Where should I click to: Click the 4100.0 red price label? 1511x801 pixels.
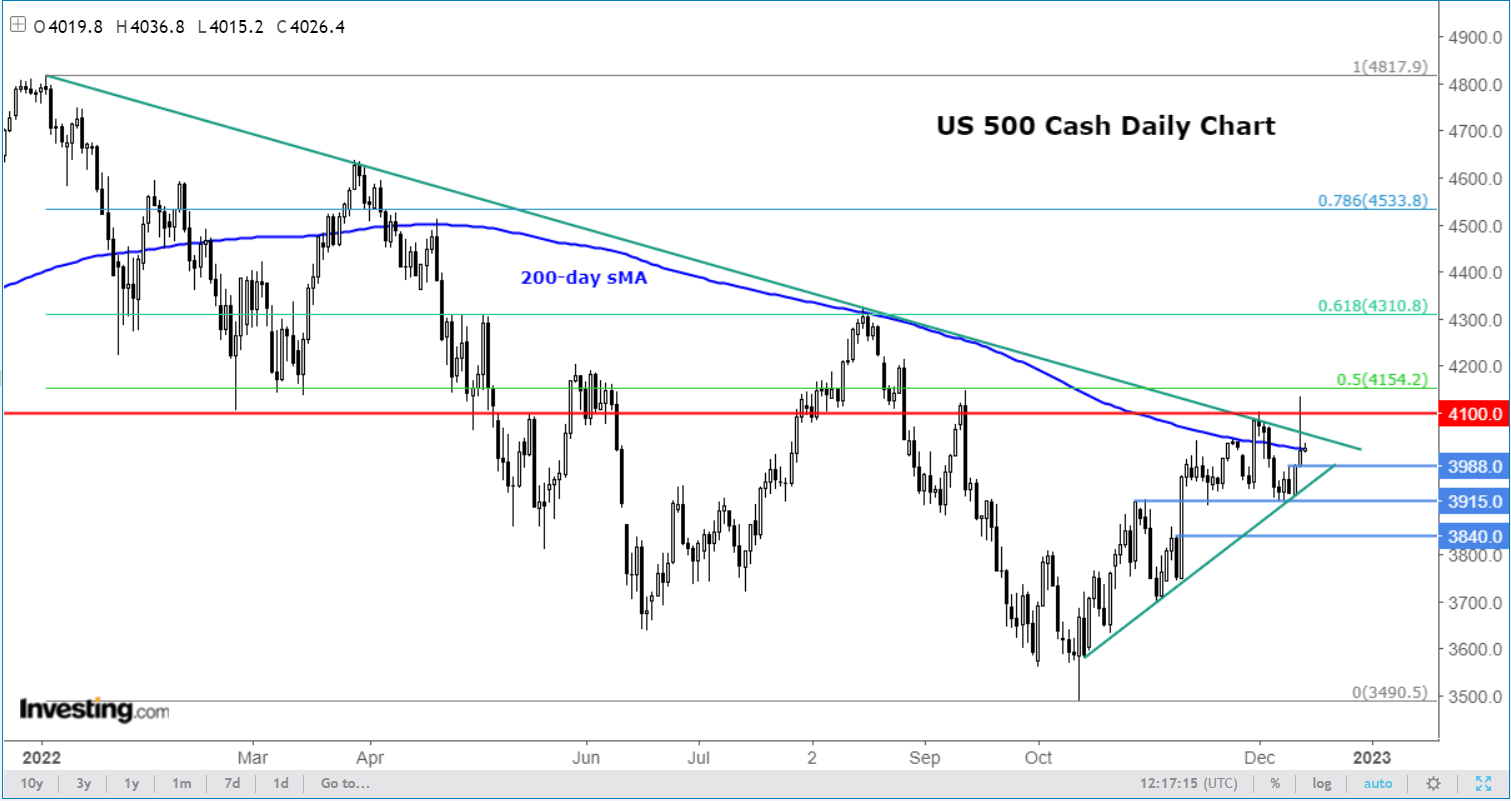click(x=1473, y=413)
